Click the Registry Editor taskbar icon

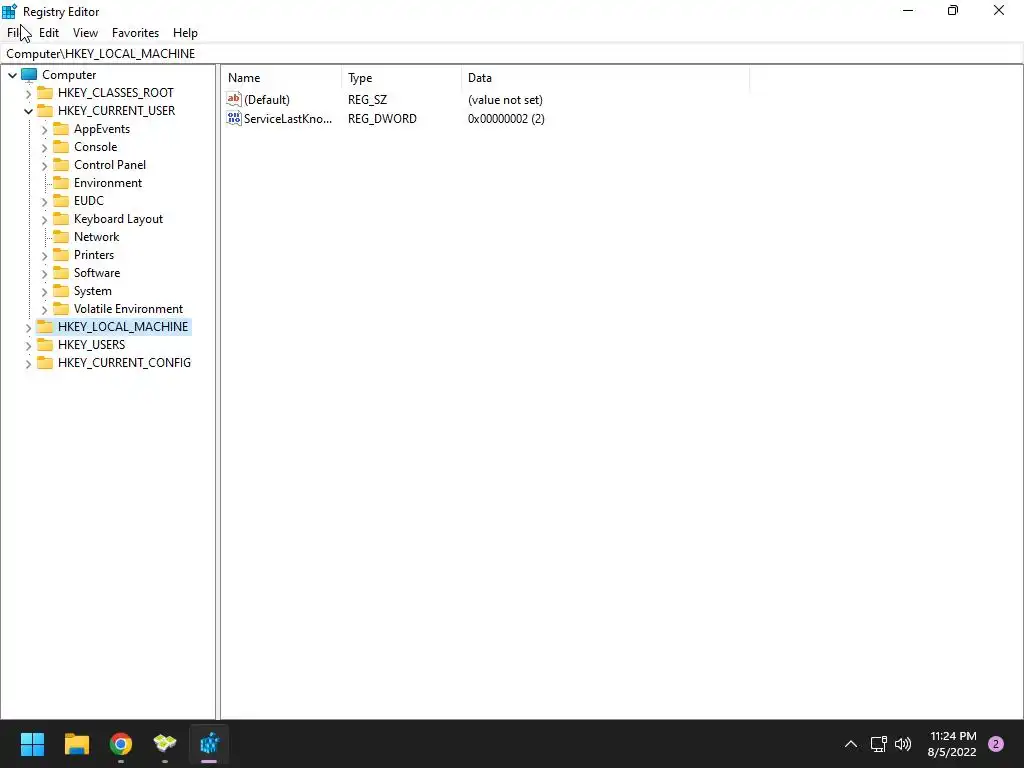[x=209, y=744]
